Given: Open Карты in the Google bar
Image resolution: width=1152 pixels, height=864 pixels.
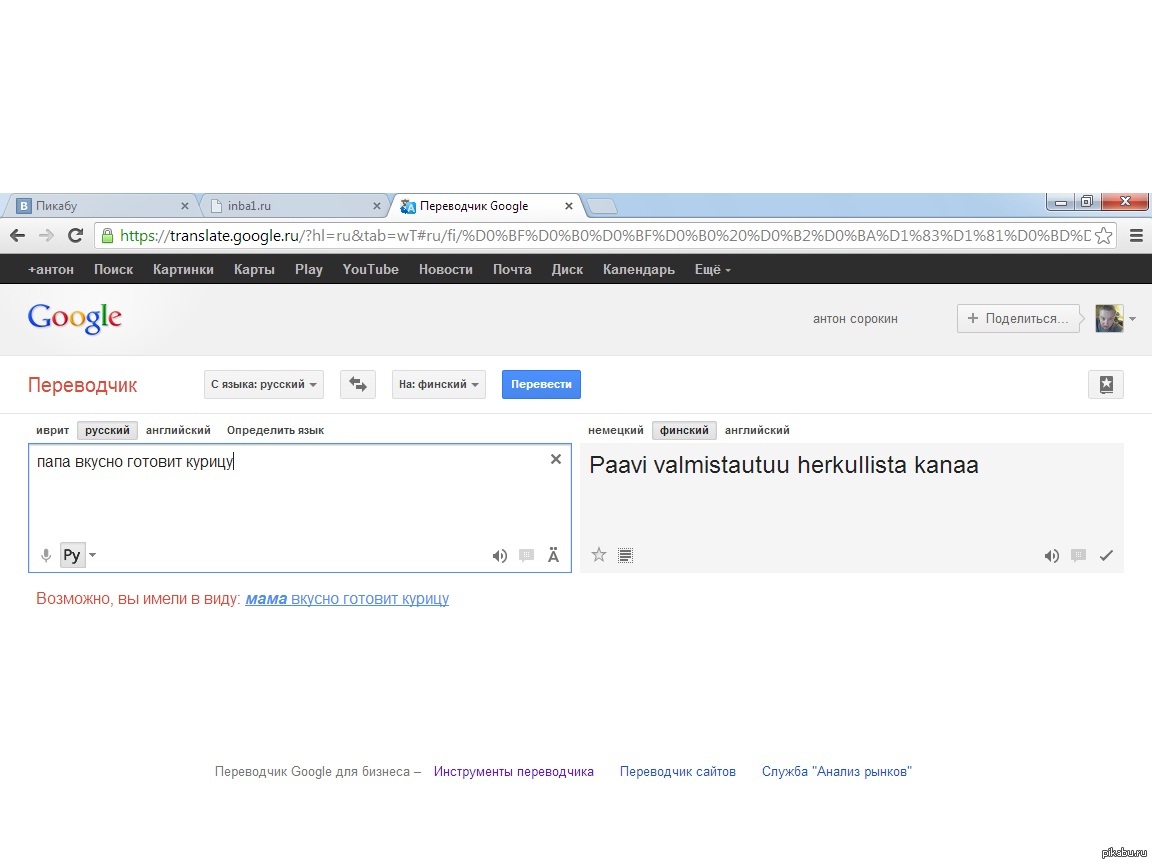Looking at the screenshot, I should click(254, 270).
